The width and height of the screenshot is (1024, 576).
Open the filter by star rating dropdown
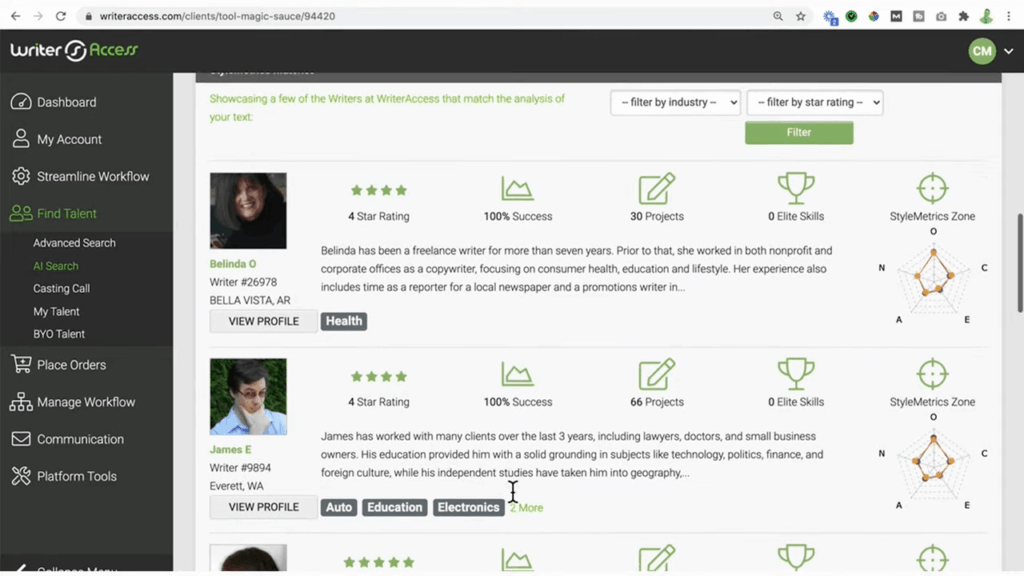click(815, 103)
